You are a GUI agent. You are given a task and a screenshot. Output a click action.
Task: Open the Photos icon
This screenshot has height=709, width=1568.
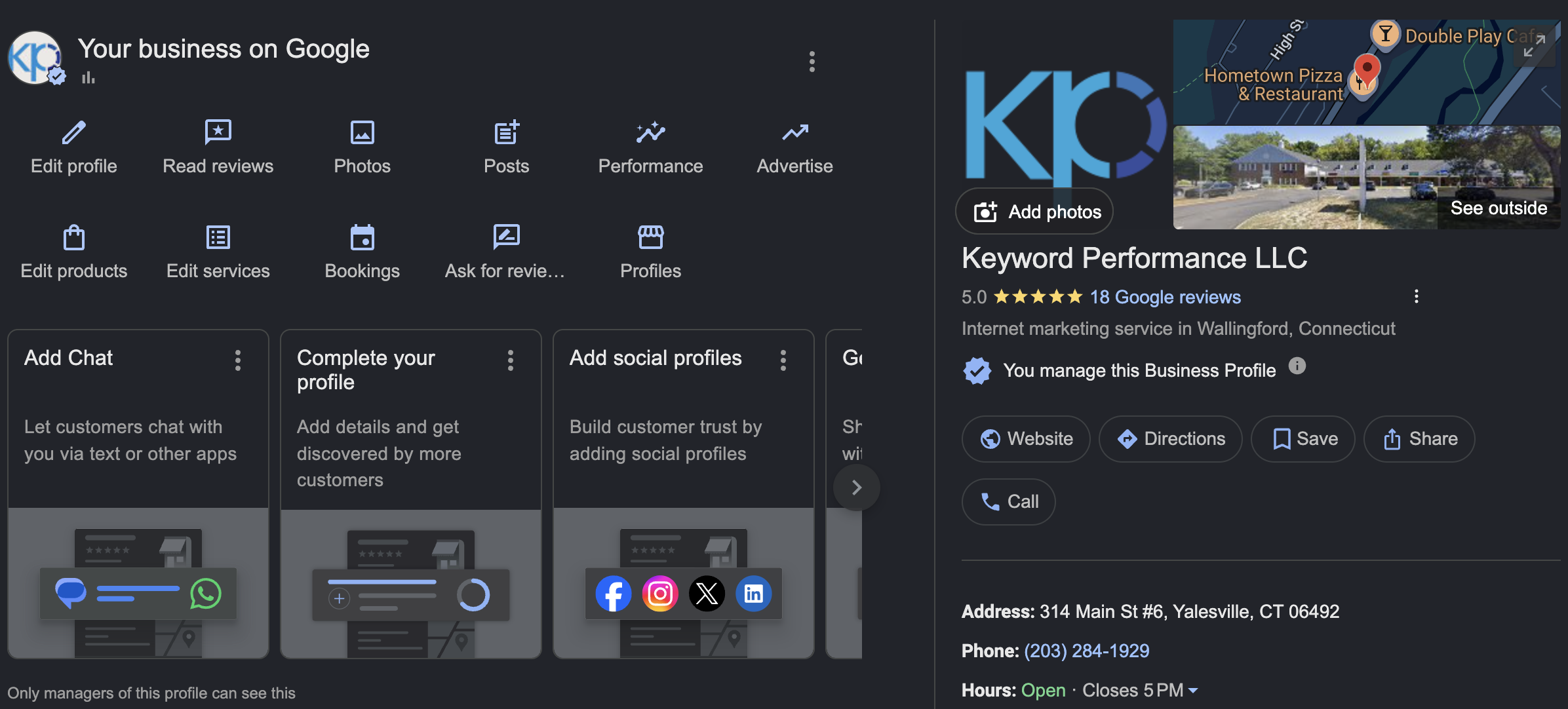[362, 132]
